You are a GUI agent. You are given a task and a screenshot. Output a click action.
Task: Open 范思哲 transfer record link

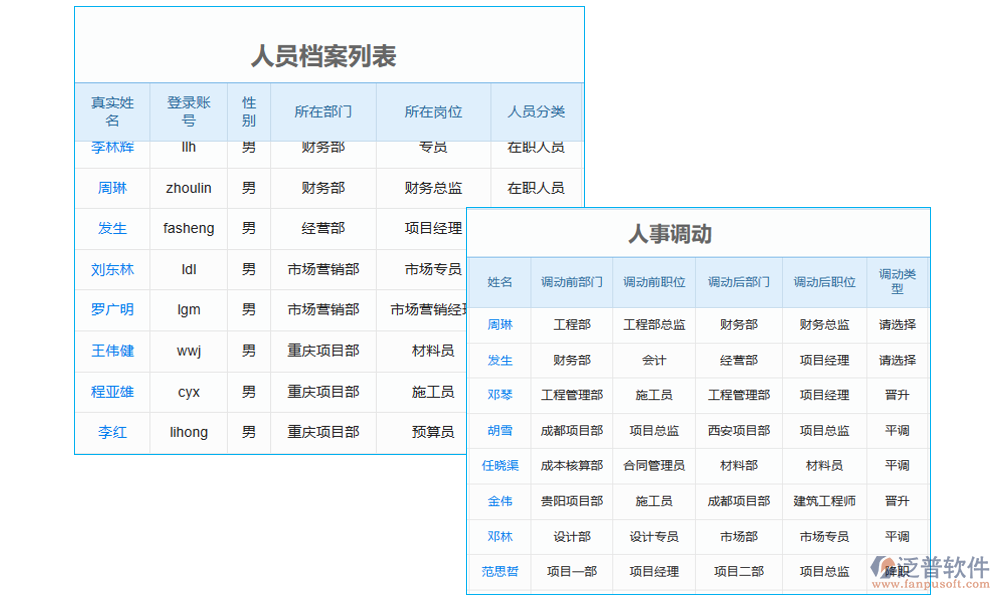coord(500,571)
